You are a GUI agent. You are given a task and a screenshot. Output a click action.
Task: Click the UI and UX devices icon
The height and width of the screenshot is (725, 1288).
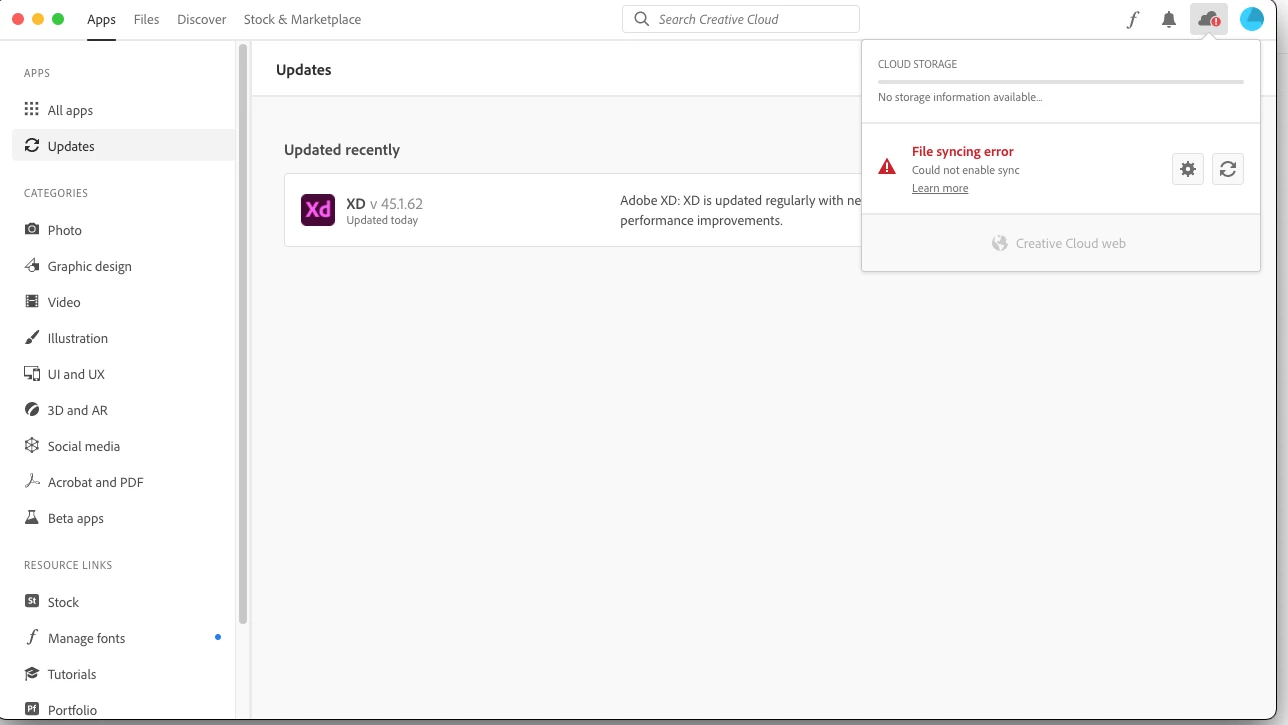(32, 374)
